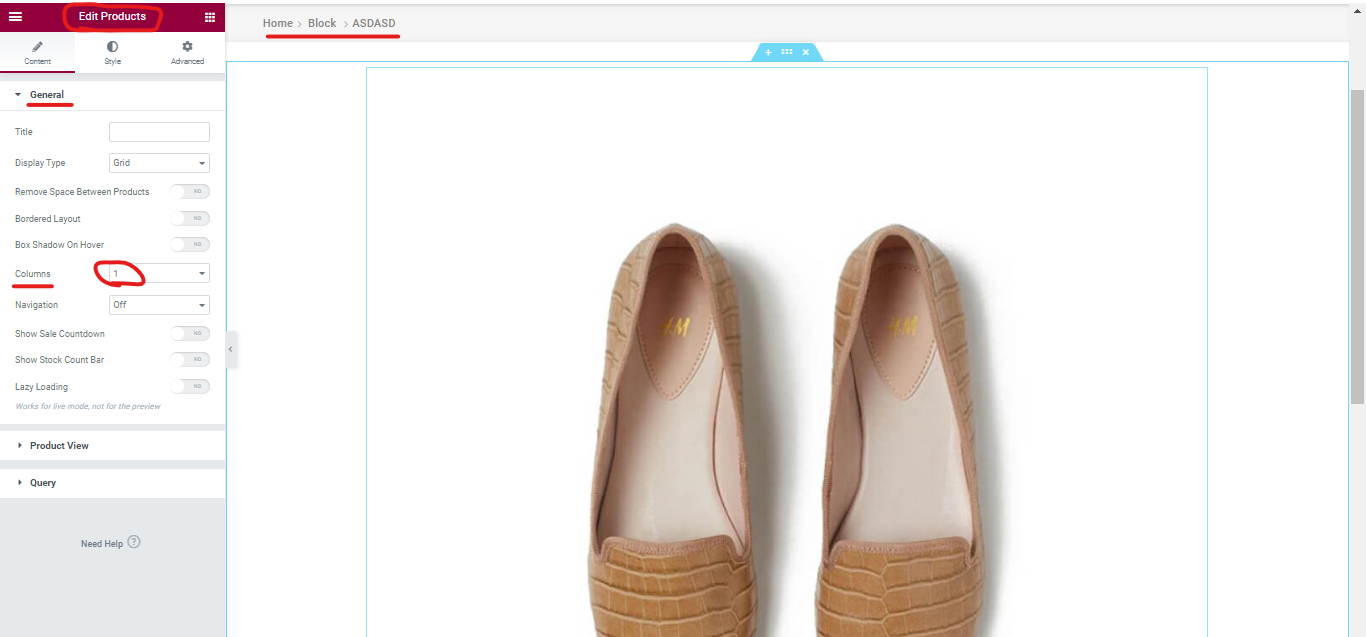Image resolution: width=1366 pixels, height=637 pixels.
Task: Click the Edit Products panel title
Action: coord(112,16)
